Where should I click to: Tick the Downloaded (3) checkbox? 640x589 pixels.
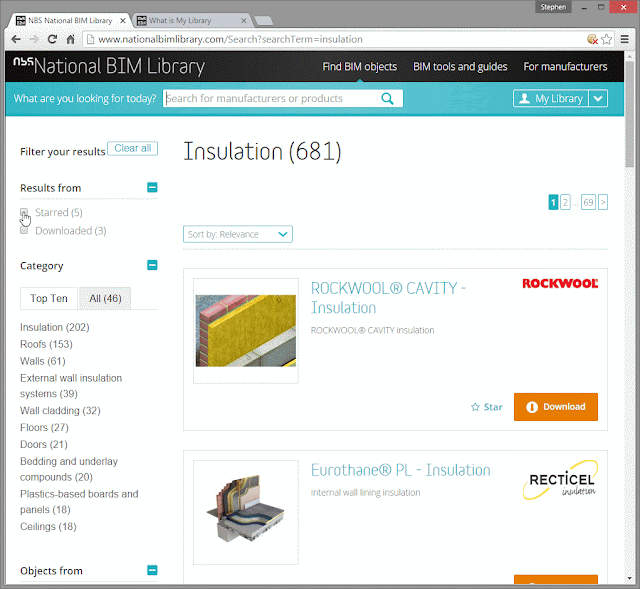click(24, 230)
